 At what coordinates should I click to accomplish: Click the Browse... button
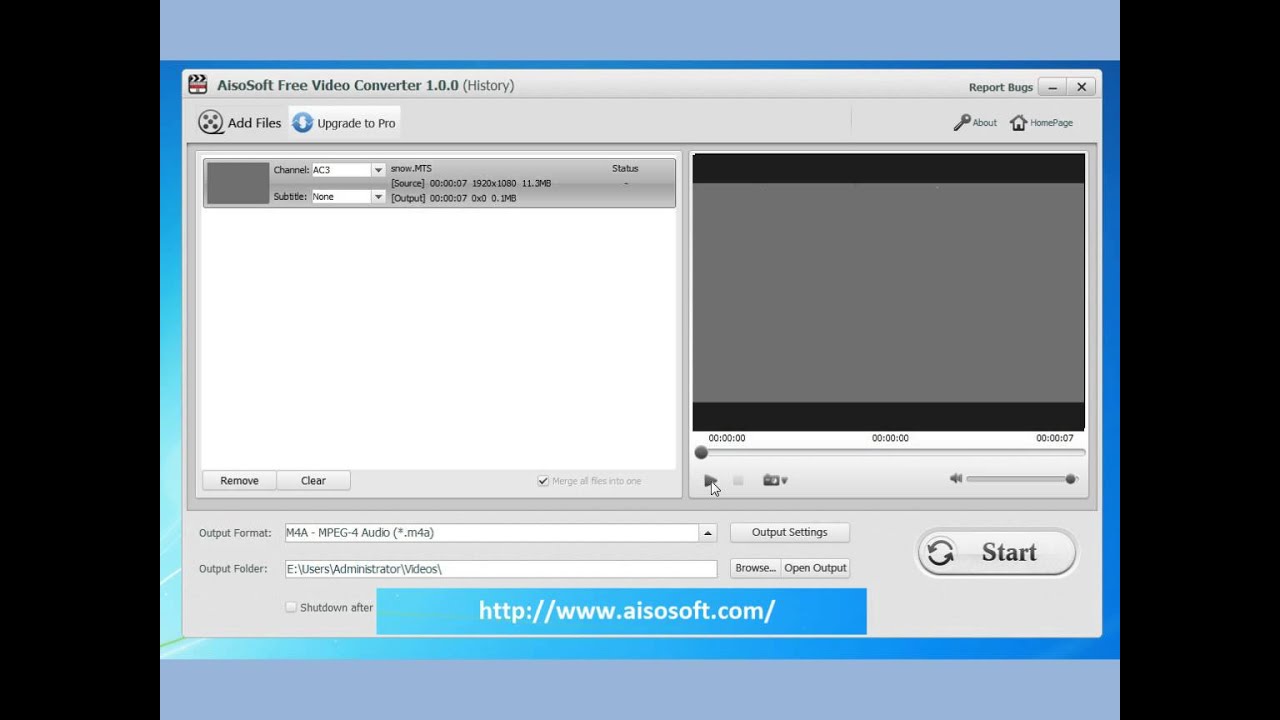click(x=755, y=568)
